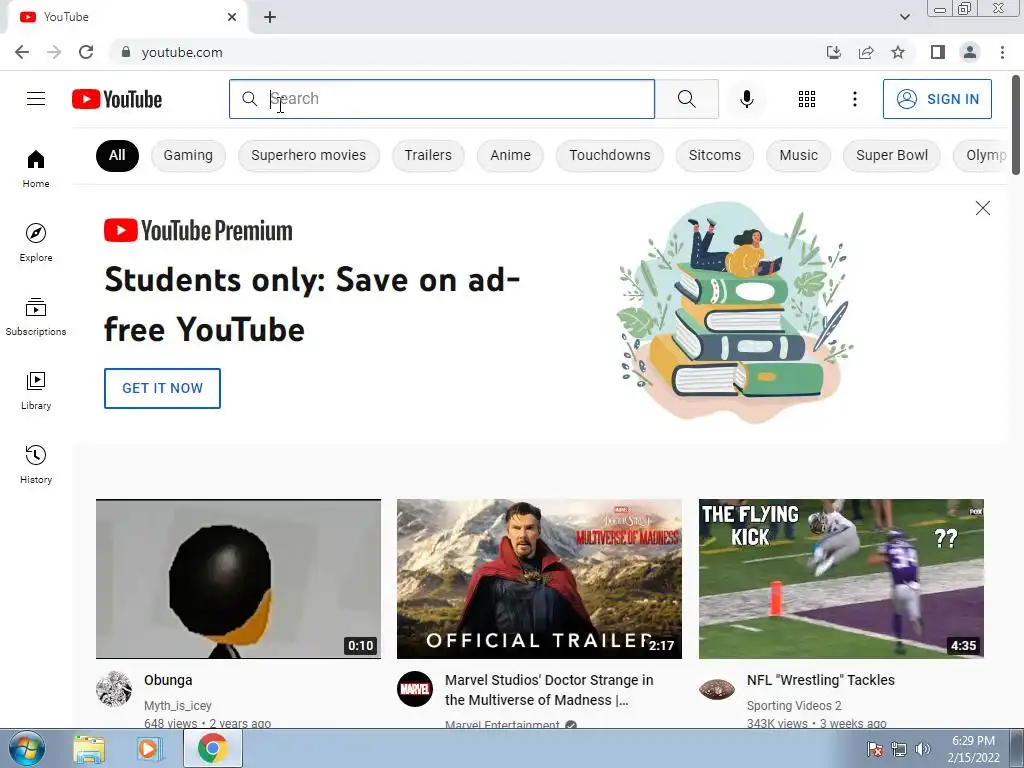This screenshot has height=768, width=1024.
Task: Select the Music filter chip
Action: coord(798,155)
